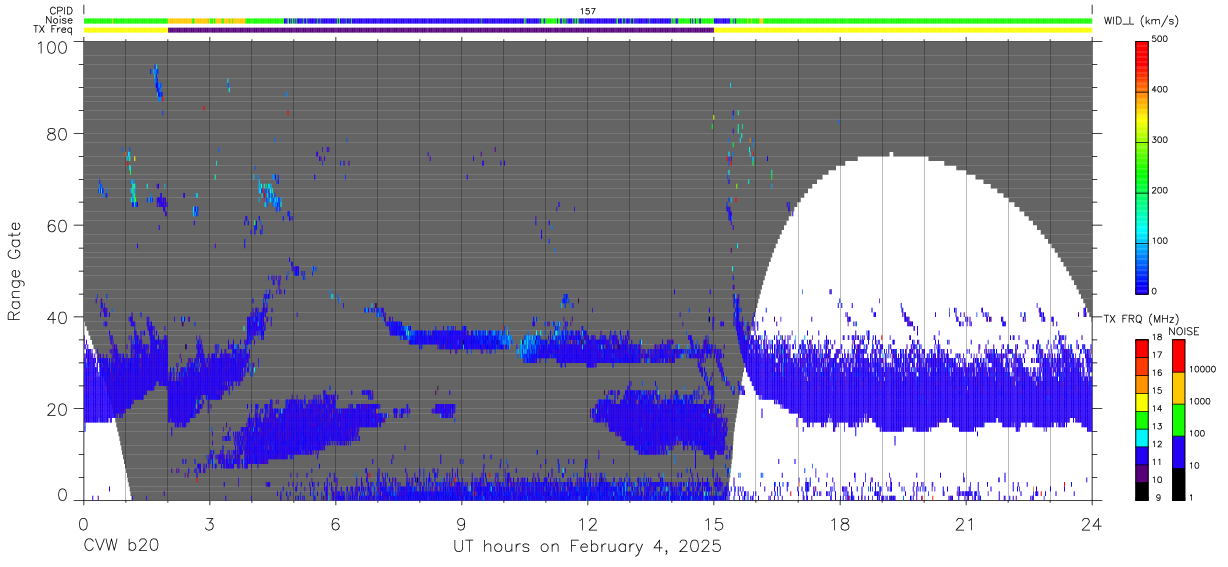This screenshot has width=1228, height=567.
Task: Click the 10000 label in NOISE legend
Action: (1202, 369)
